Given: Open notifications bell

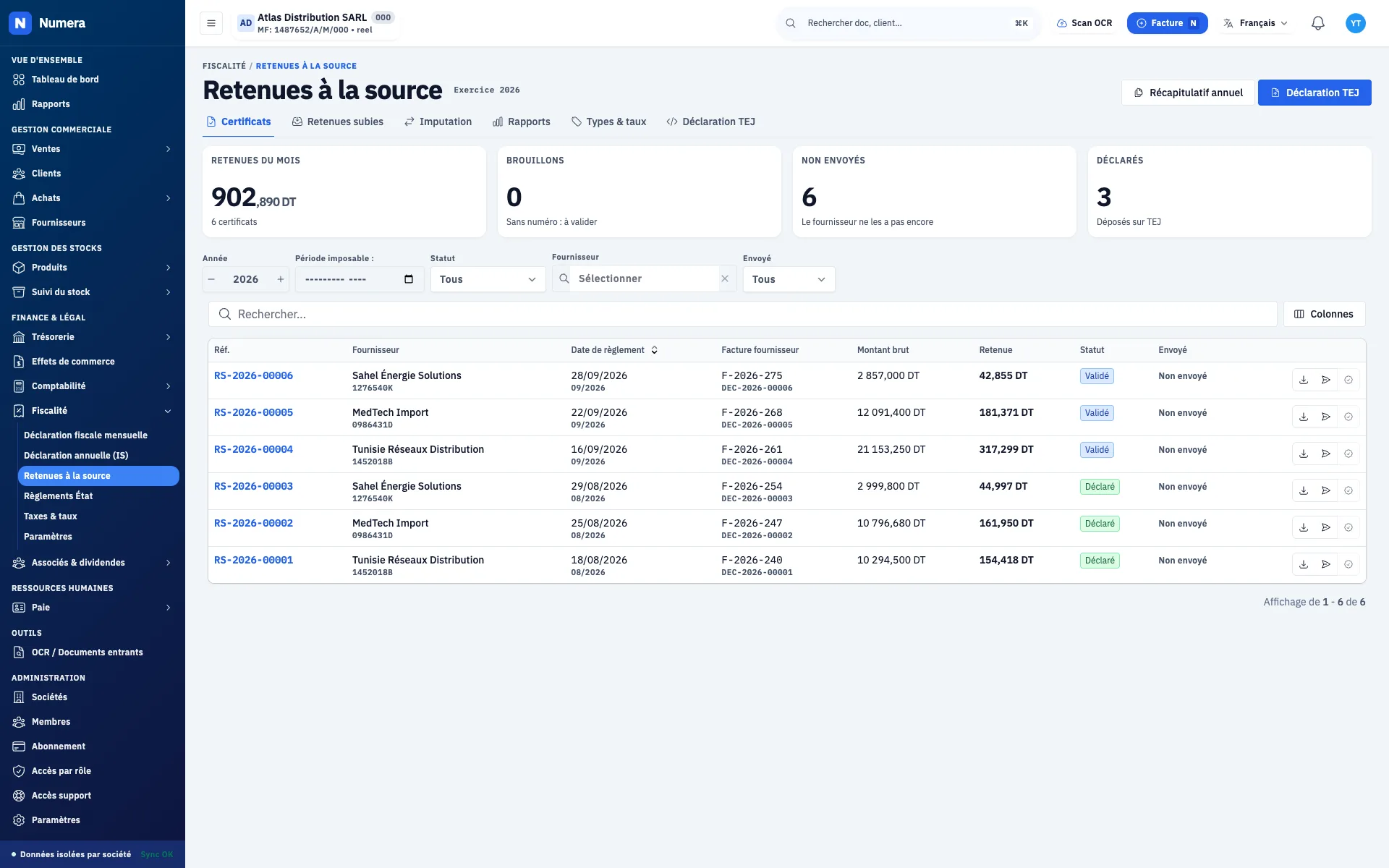Looking at the screenshot, I should [1318, 23].
